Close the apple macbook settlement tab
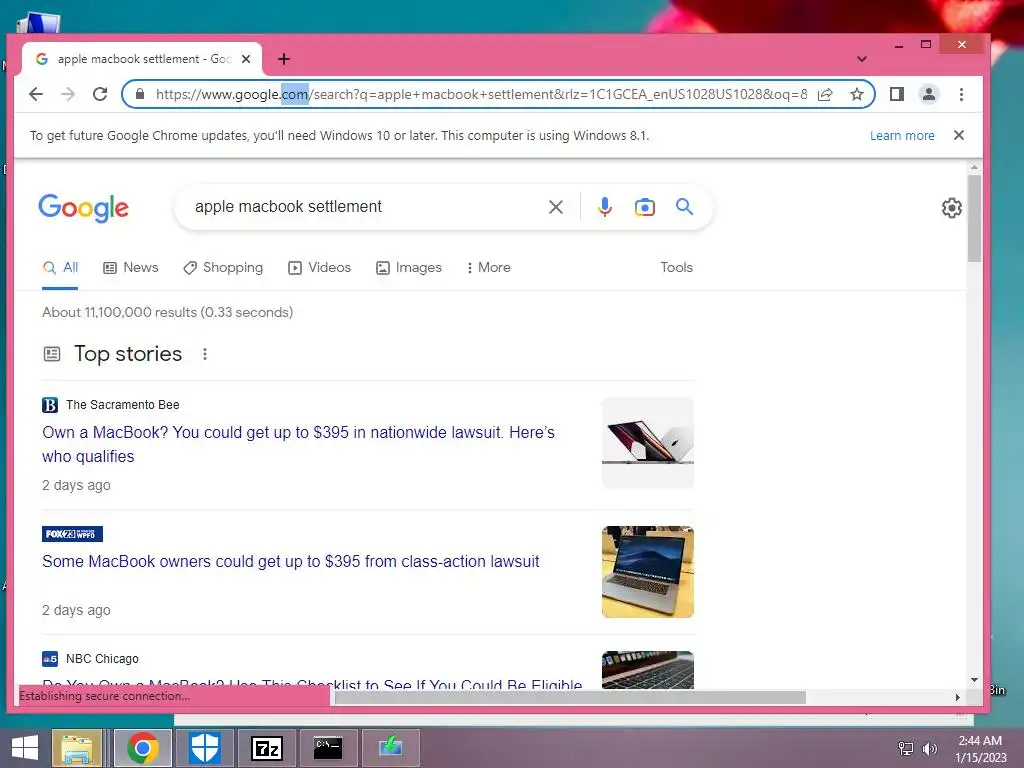Screen dimensions: 1024x768 246,59
